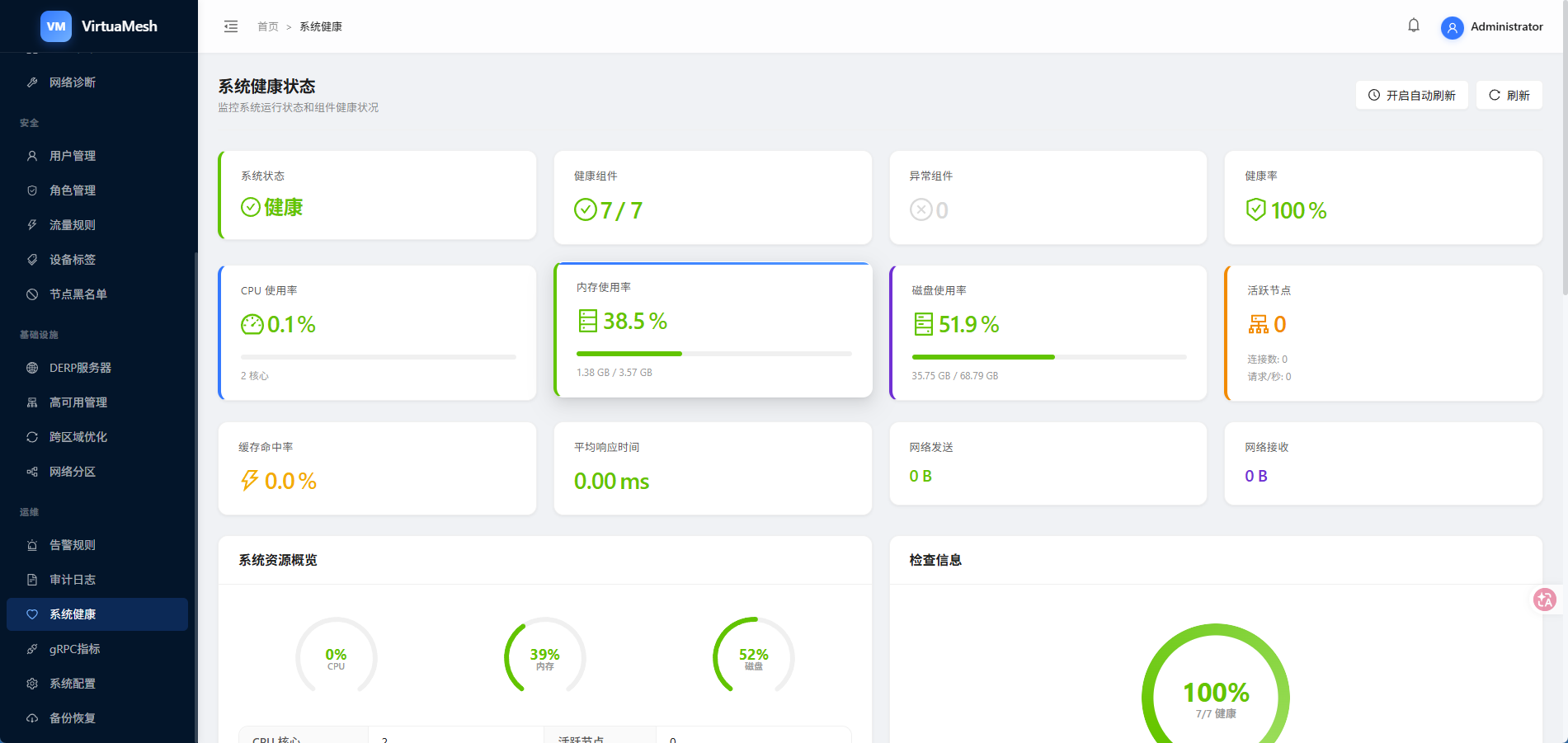Click the 首页 breadcrumb link
The image size is (1568, 743).
point(268,26)
